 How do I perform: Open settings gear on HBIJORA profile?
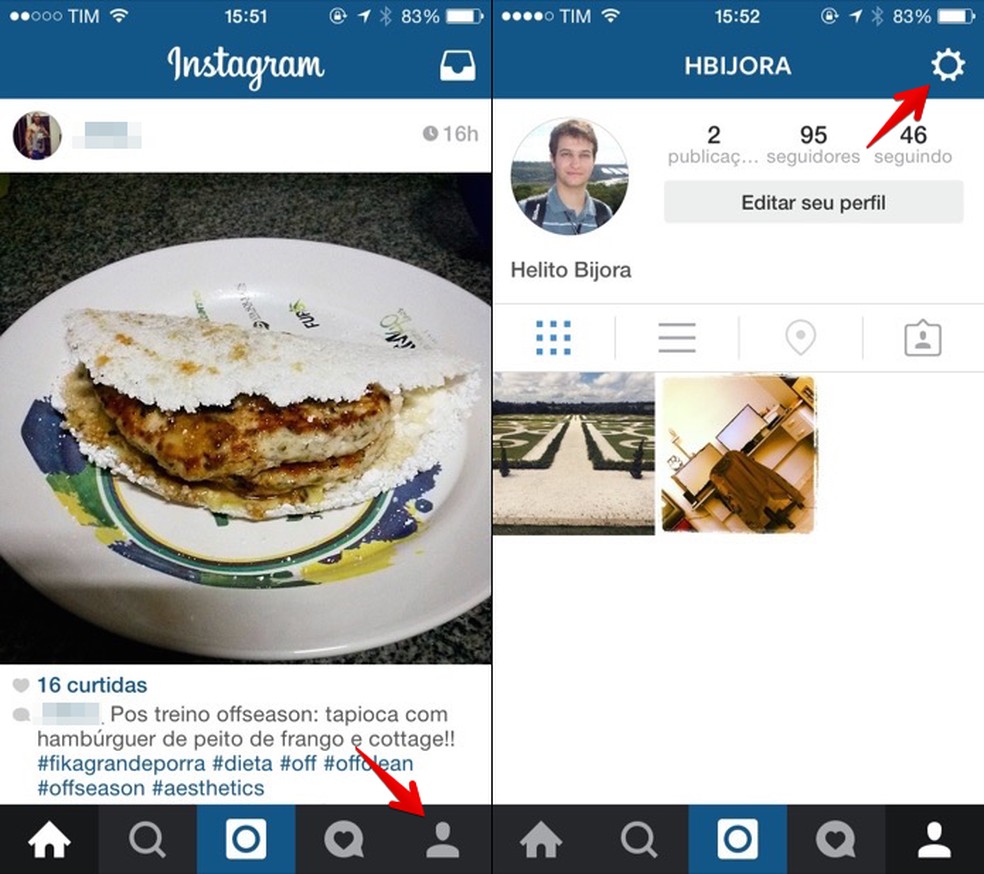point(947,65)
